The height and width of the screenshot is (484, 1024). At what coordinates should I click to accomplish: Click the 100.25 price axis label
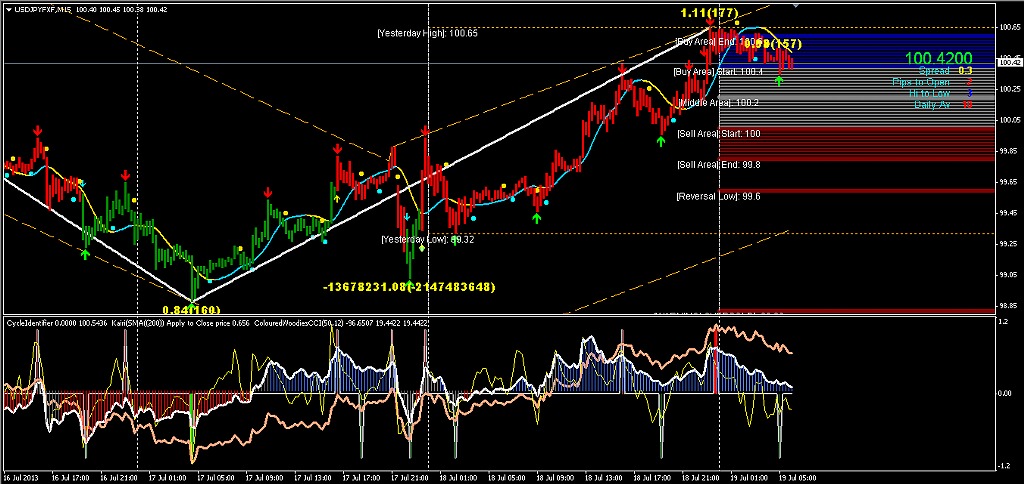point(1009,89)
